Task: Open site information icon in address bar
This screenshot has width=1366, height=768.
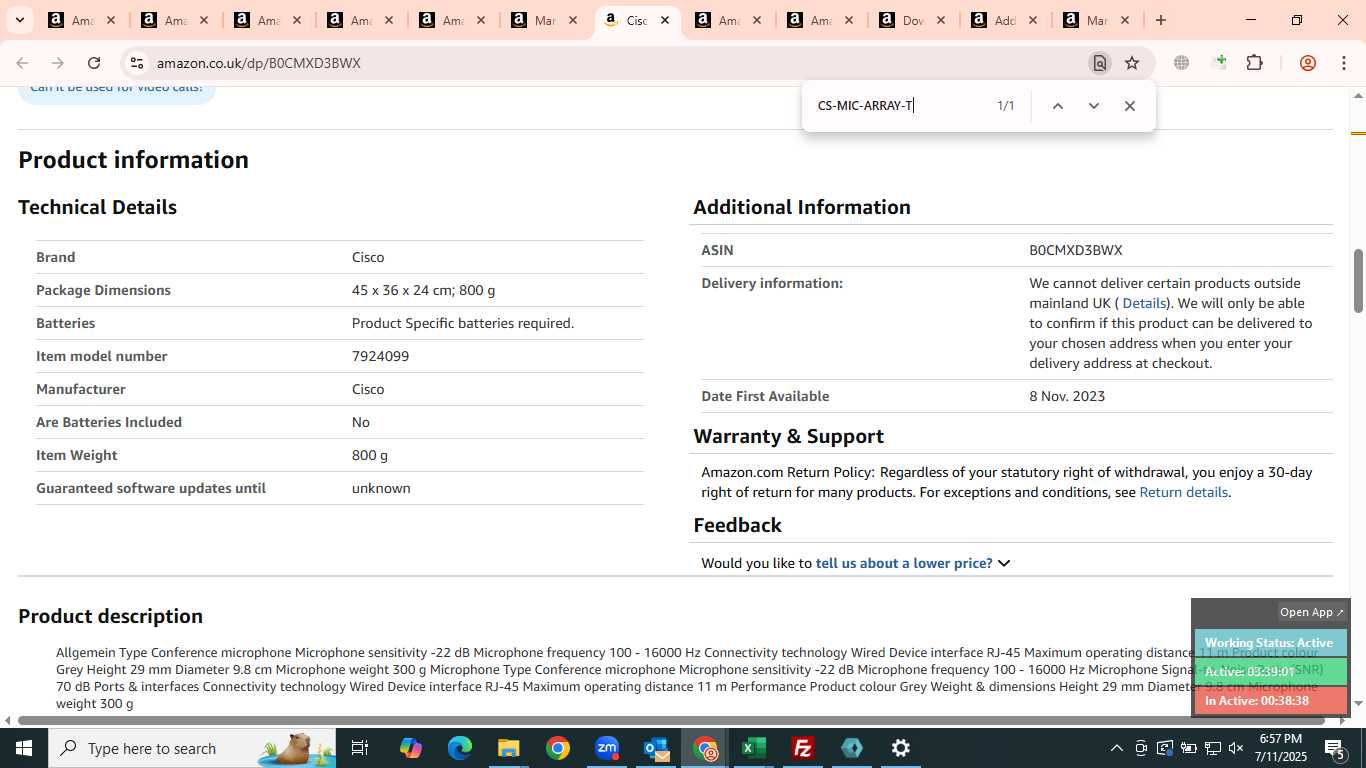Action: [137, 63]
